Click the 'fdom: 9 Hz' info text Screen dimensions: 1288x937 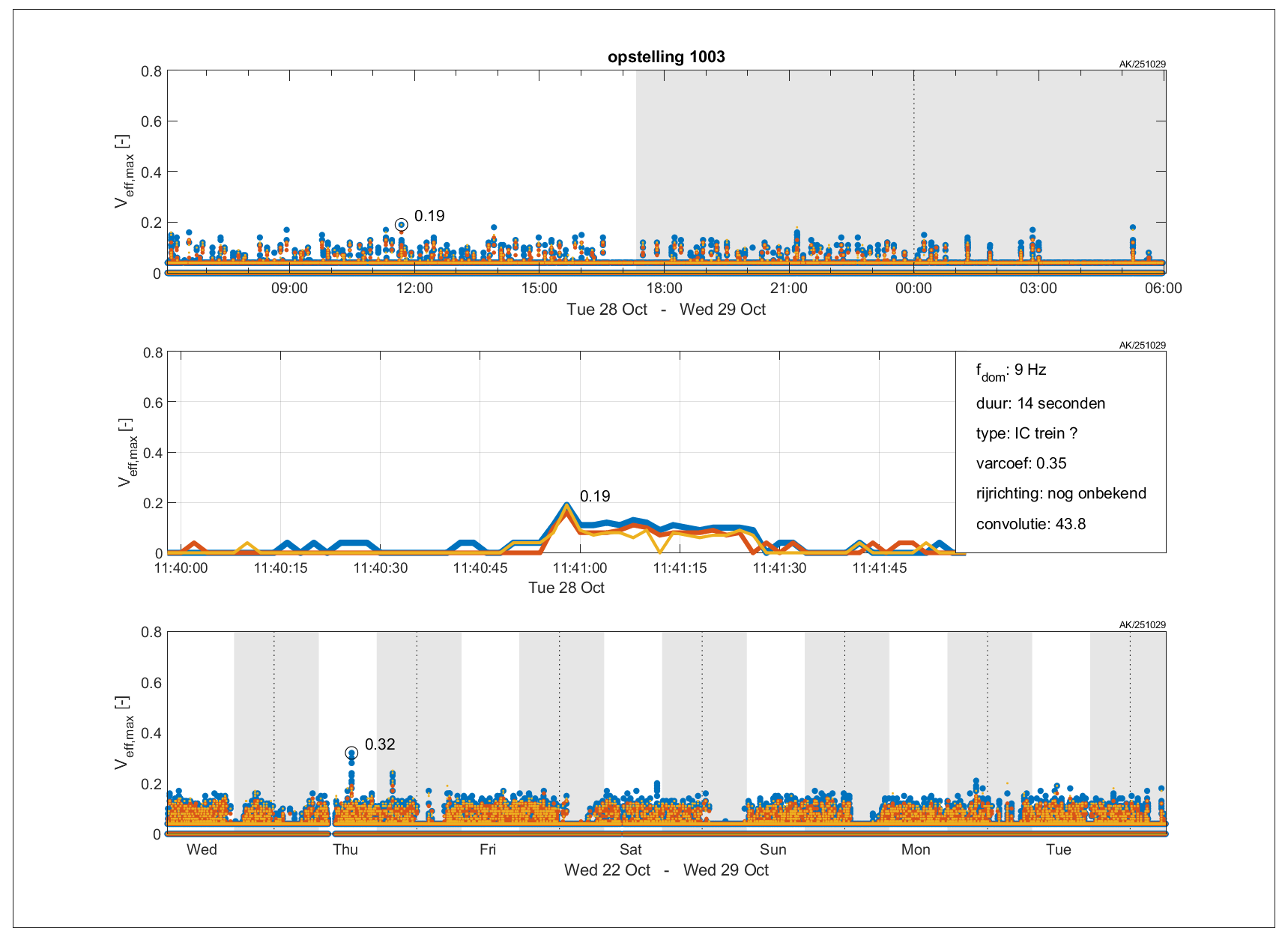[1011, 370]
